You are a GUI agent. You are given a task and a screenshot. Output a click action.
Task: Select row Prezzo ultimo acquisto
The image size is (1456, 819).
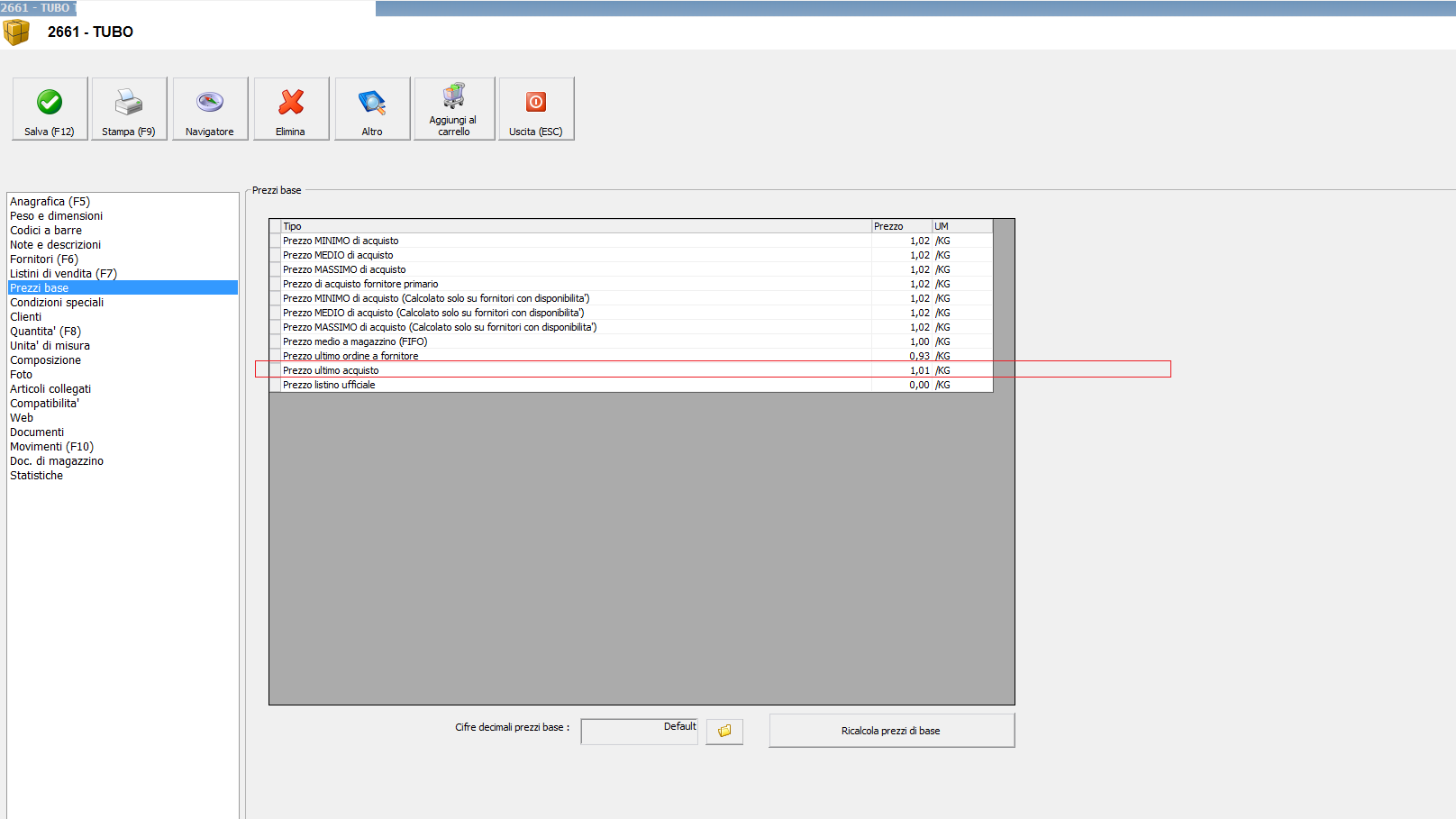coord(631,370)
